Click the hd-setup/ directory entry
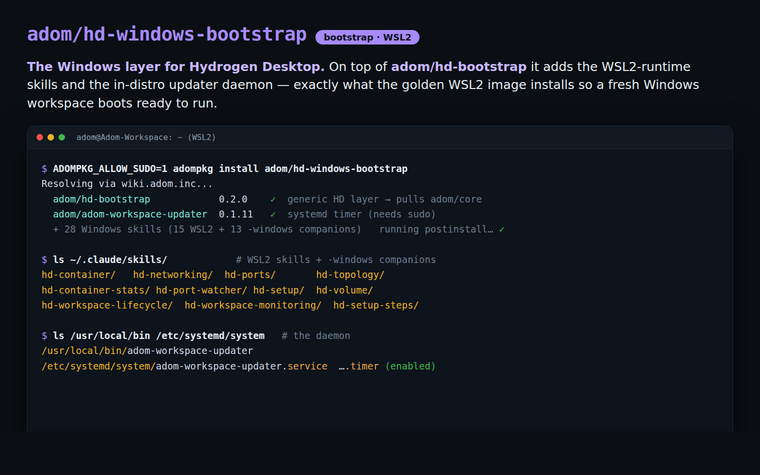Viewport: 760px width, 475px height. [279, 290]
